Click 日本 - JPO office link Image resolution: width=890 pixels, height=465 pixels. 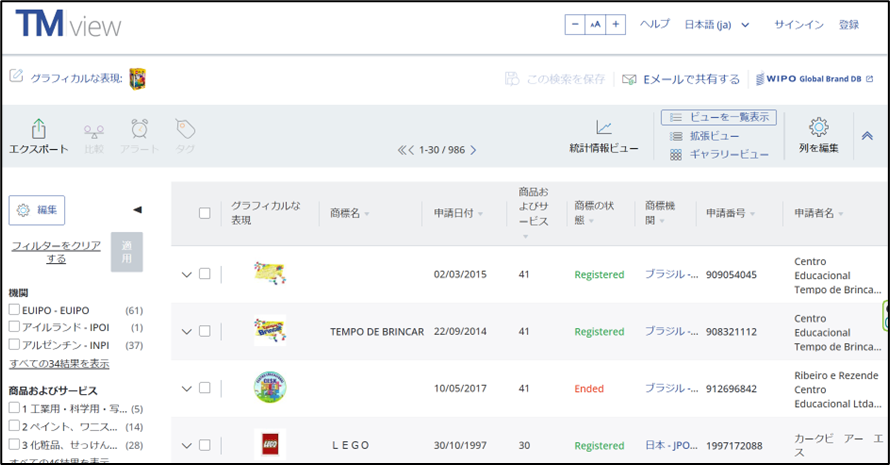pos(671,446)
